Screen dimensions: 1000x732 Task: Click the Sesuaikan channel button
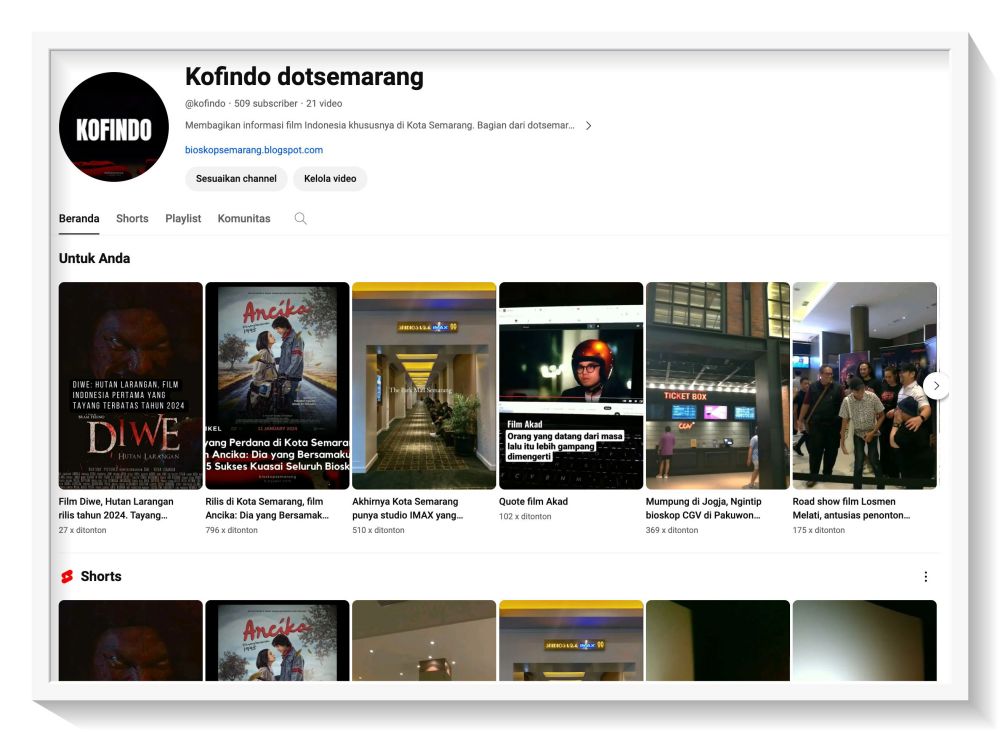(236, 179)
